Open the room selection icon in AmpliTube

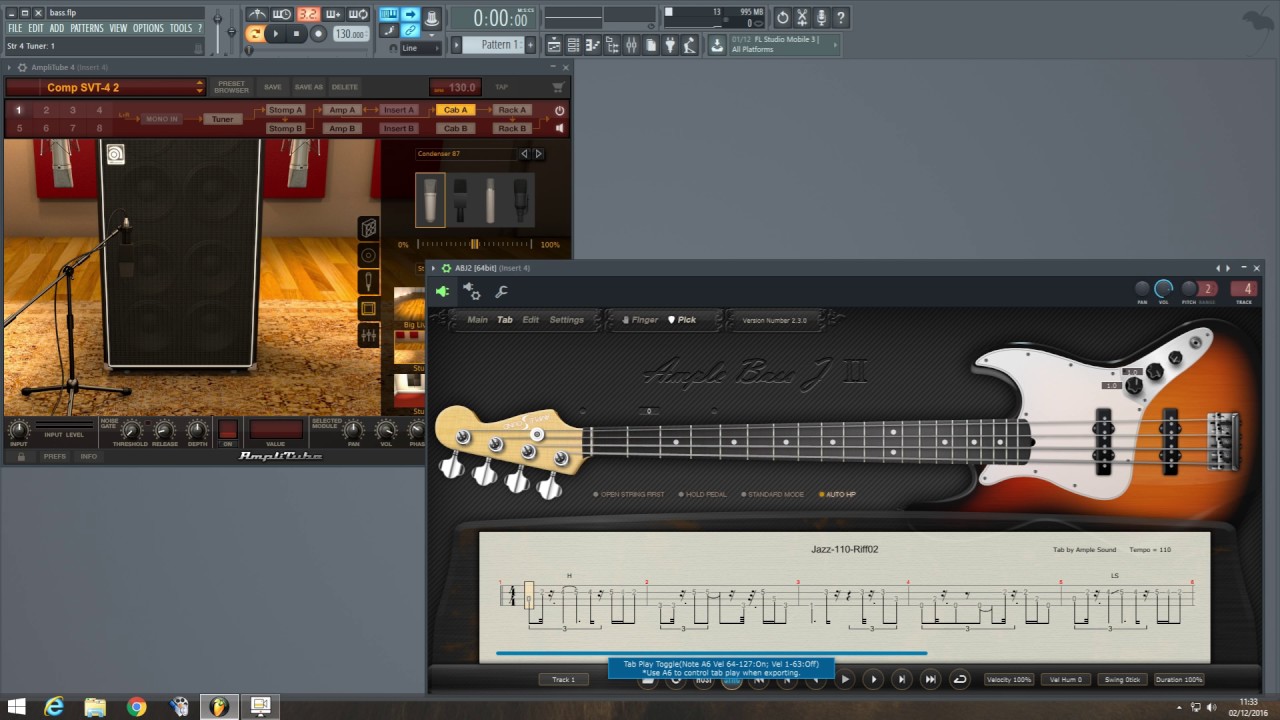(x=369, y=309)
